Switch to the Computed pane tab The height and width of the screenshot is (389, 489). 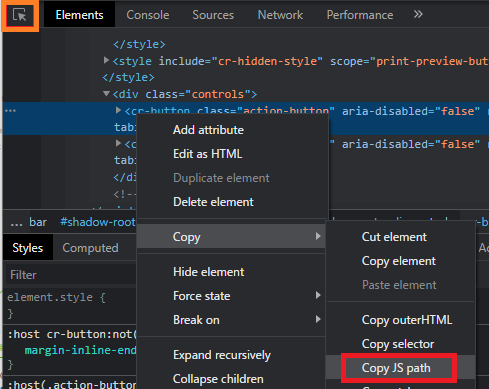(90, 248)
